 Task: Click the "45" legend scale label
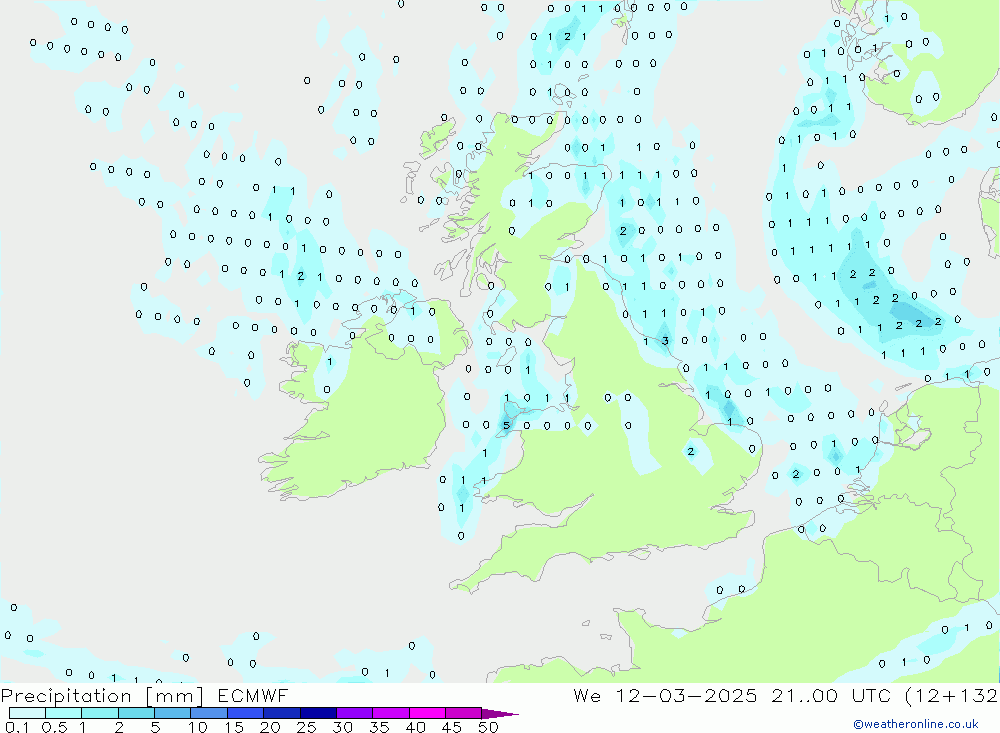tap(452, 727)
